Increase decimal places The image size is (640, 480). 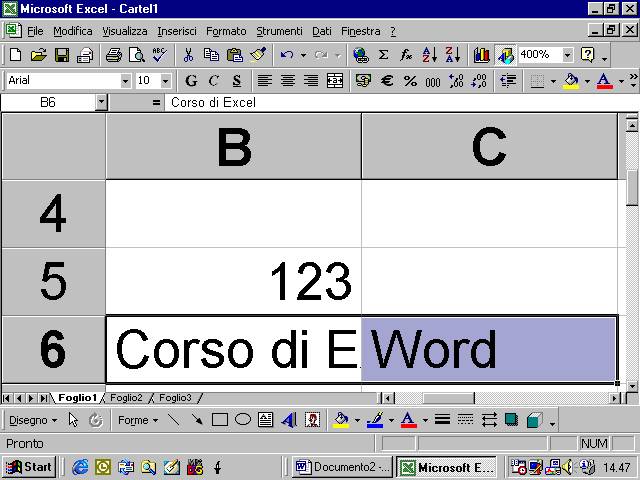click(x=456, y=80)
